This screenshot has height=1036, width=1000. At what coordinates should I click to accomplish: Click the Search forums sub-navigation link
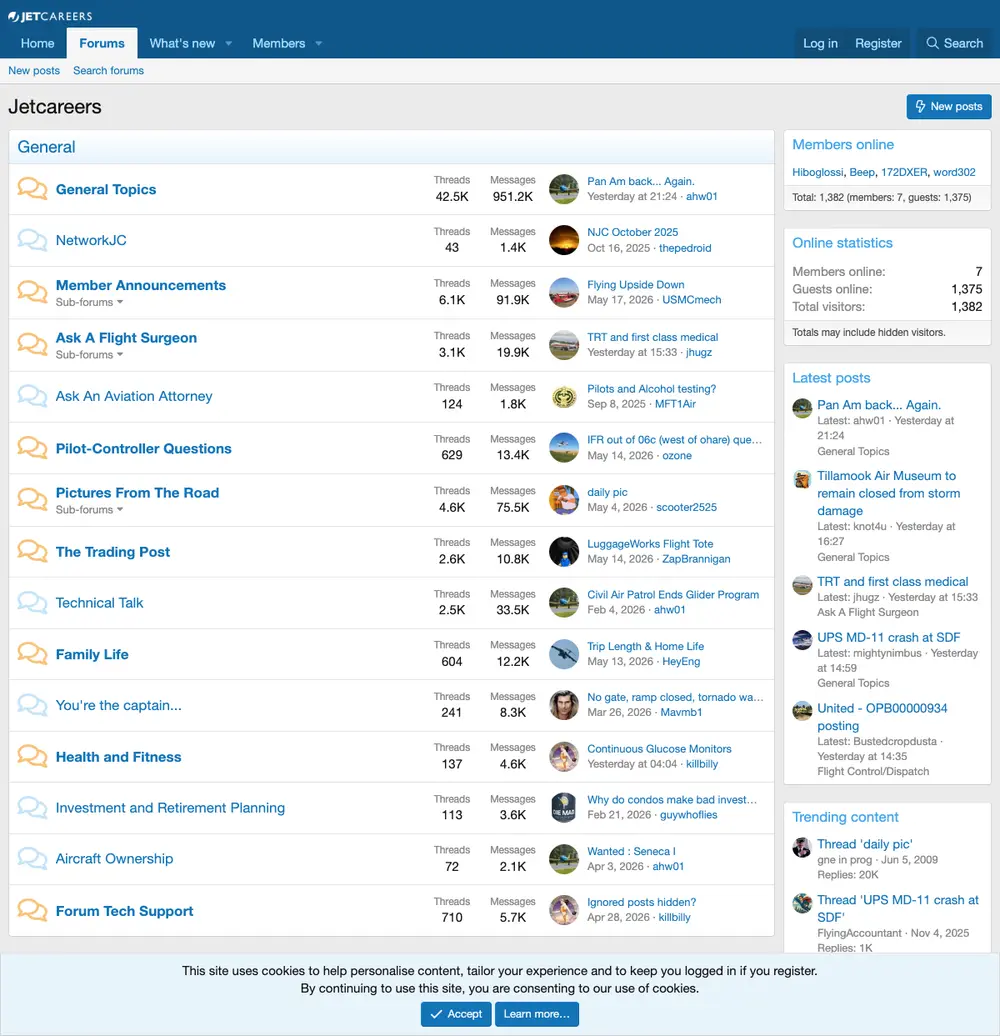[108, 71]
